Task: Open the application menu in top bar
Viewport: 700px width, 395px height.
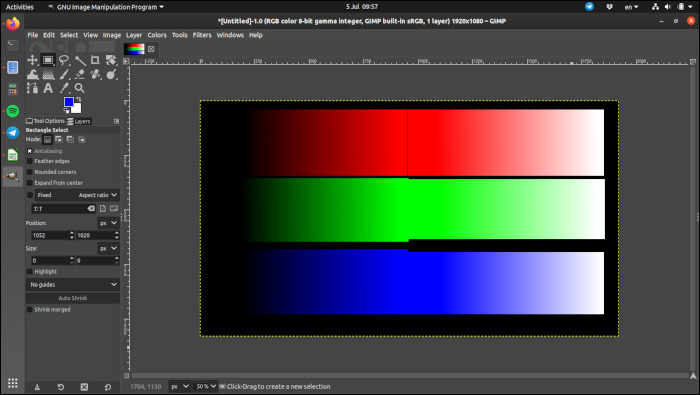Action: coord(106,7)
